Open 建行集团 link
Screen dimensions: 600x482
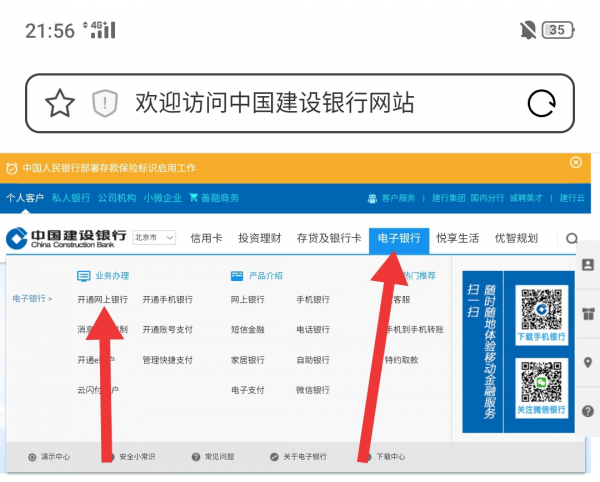448,198
